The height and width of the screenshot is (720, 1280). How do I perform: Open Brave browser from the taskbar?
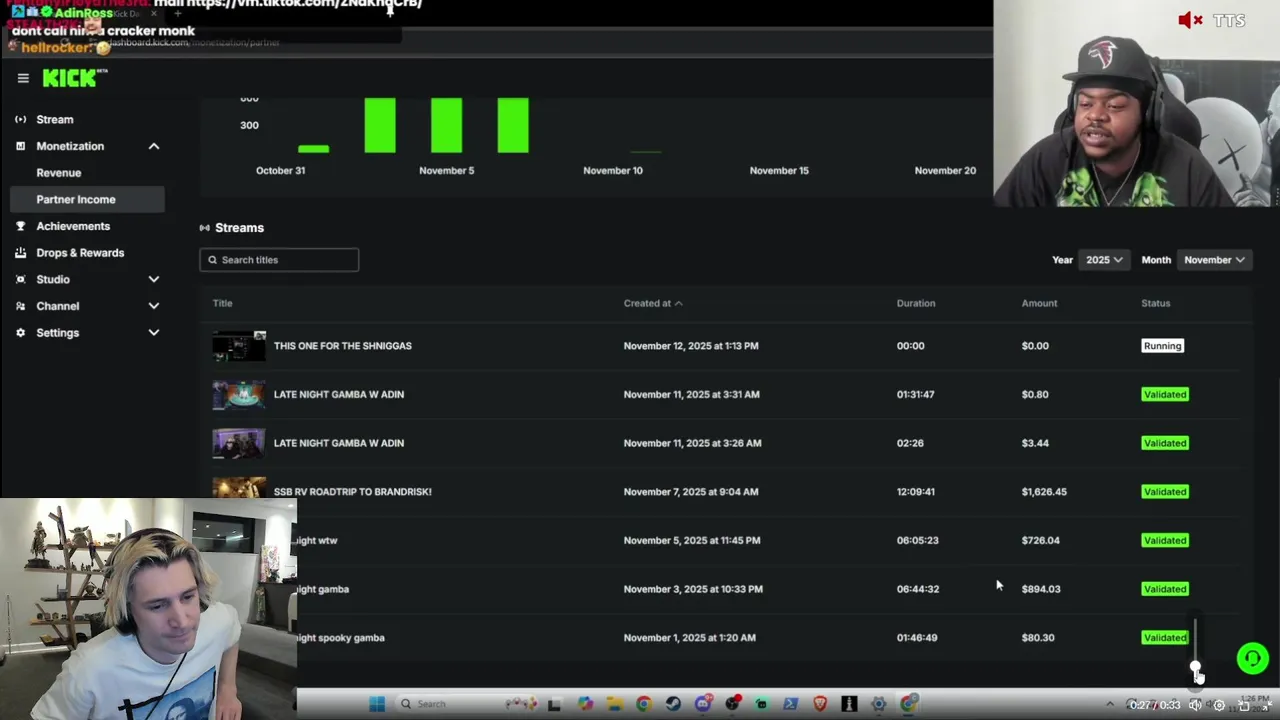[x=820, y=704]
